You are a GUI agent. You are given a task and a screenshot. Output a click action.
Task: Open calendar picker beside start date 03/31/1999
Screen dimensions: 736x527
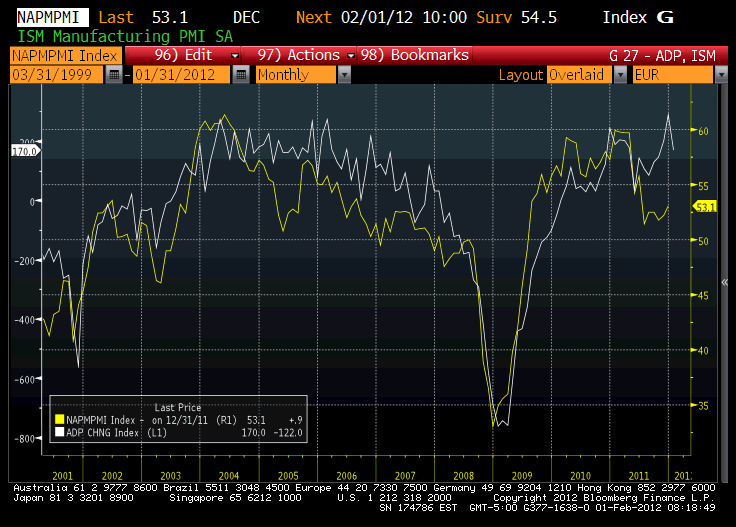[x=114, y=75]
